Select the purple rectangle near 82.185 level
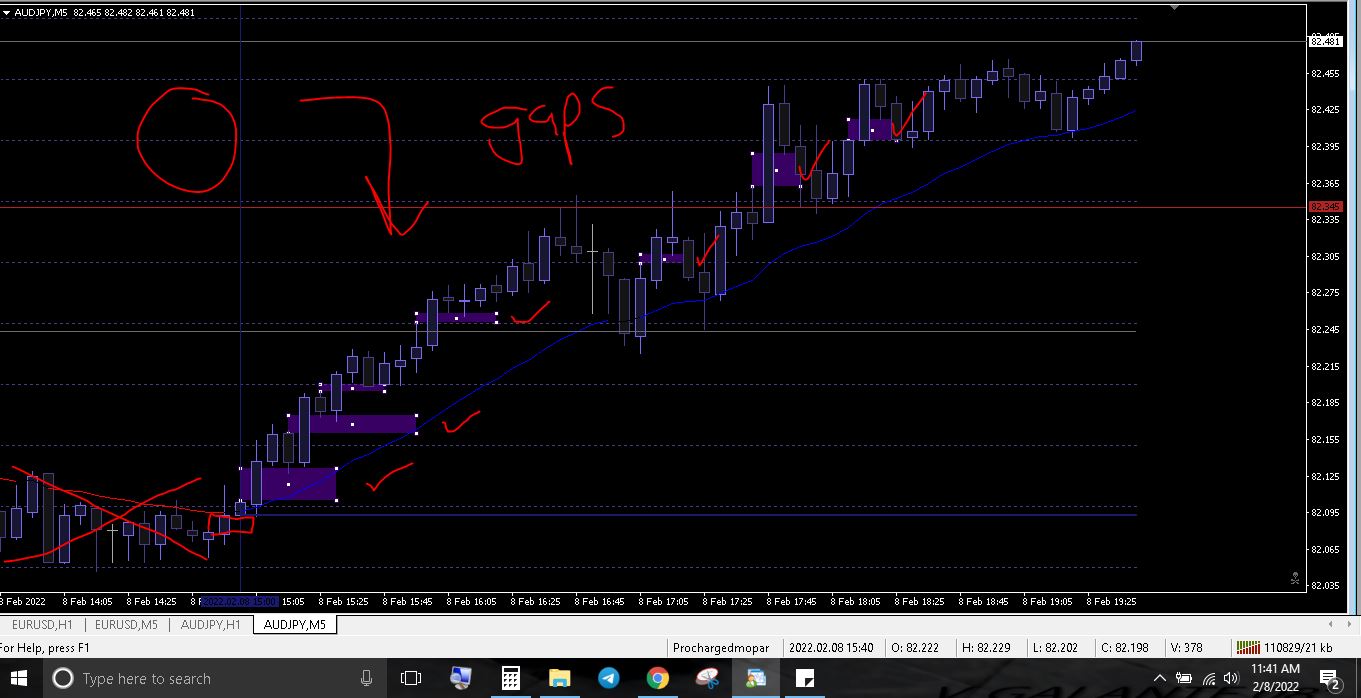1361x698 pixels. (x=352, y=424)
